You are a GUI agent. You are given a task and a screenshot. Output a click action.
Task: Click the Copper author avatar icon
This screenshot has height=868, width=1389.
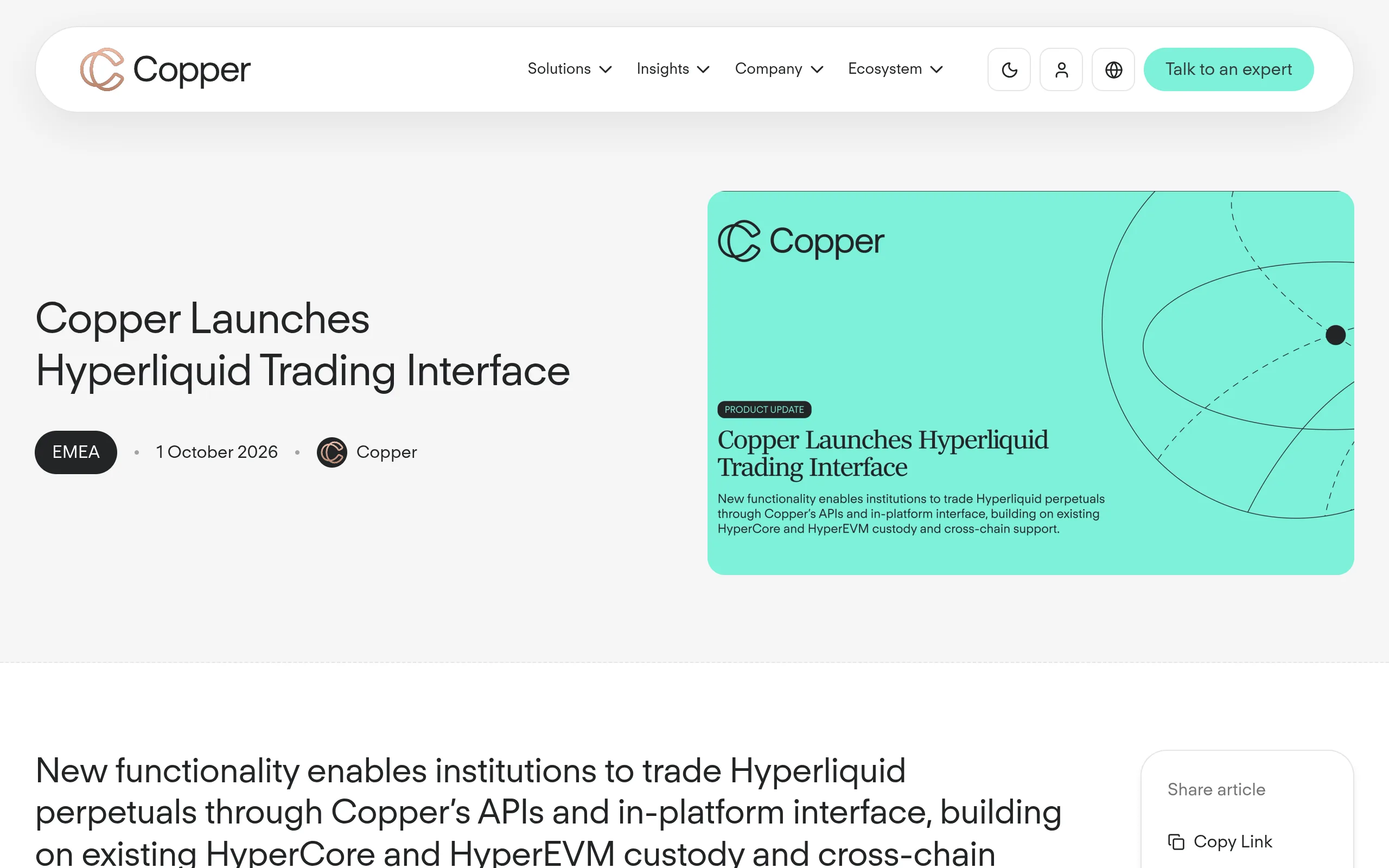tap(332, 452)
